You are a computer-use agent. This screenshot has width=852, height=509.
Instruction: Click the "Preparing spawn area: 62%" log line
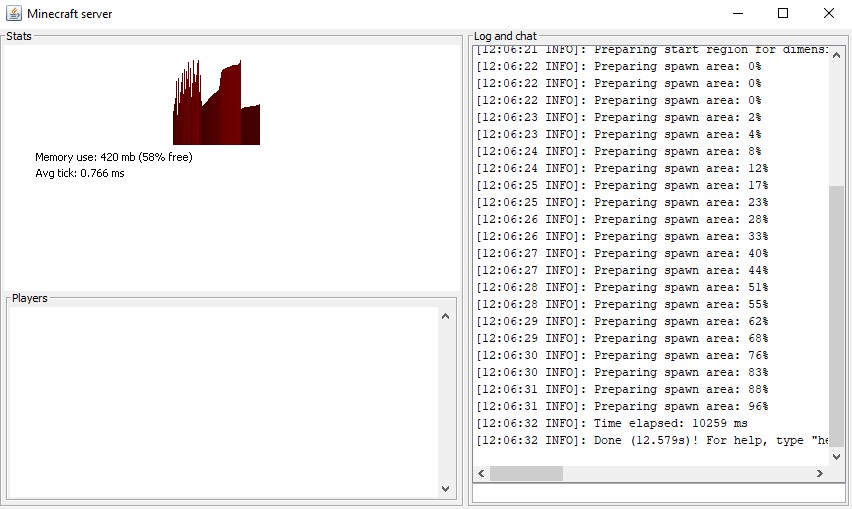622,321
